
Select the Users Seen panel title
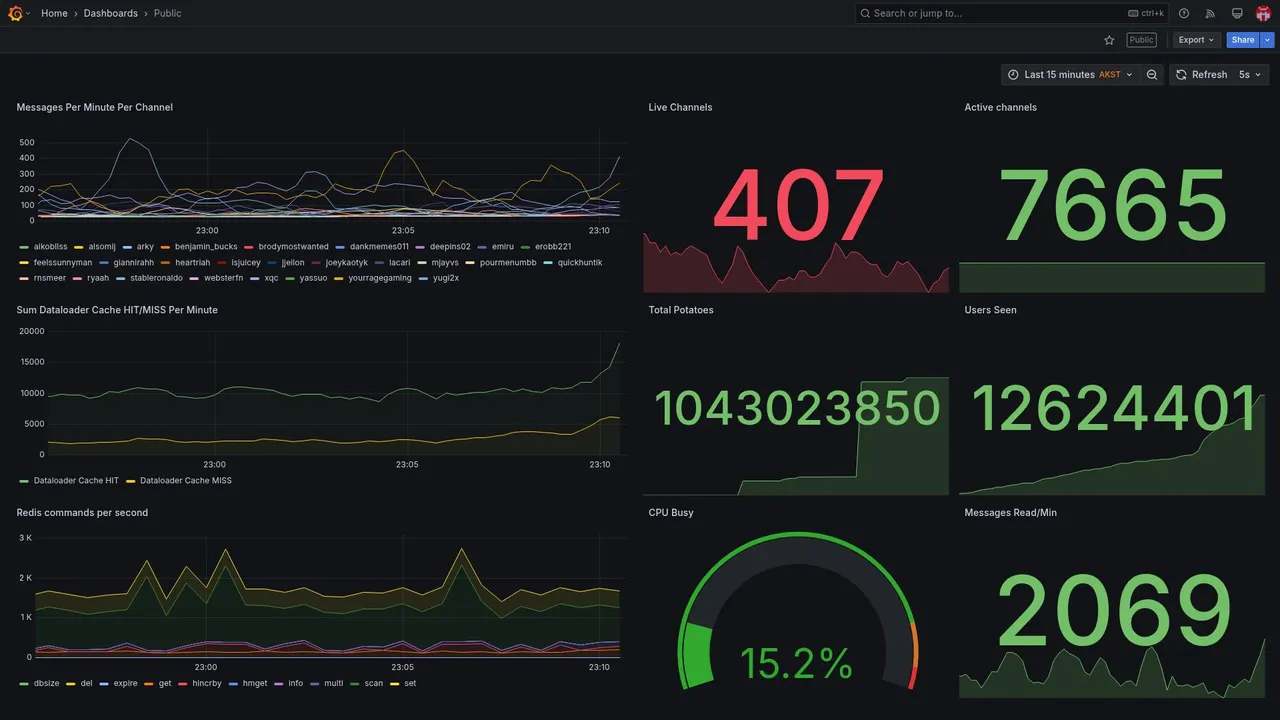pyautogui.click(x=990, y=310)
